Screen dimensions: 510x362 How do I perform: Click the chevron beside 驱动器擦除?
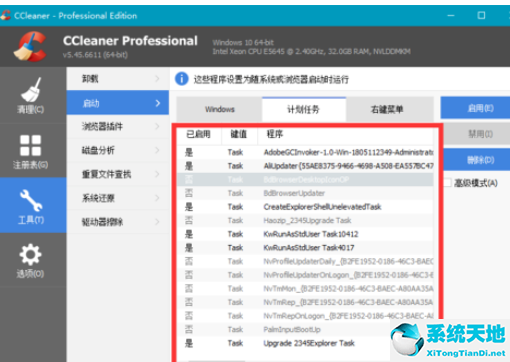157,222
